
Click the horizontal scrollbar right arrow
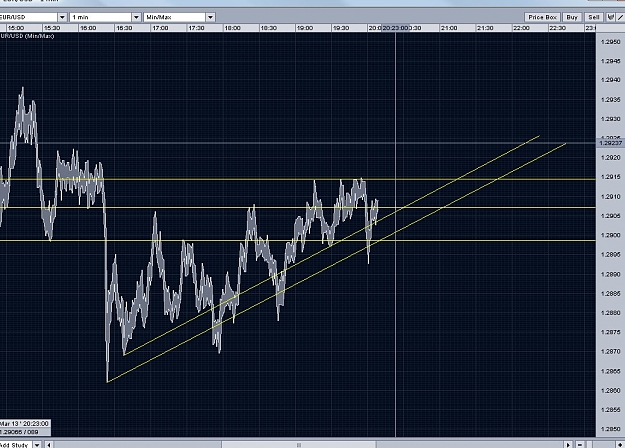[x=568, y=444]
